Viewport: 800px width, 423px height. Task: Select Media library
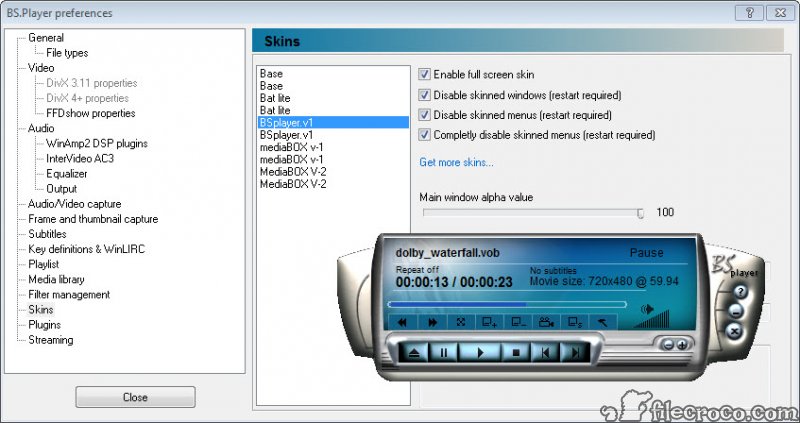click(56, 279)
